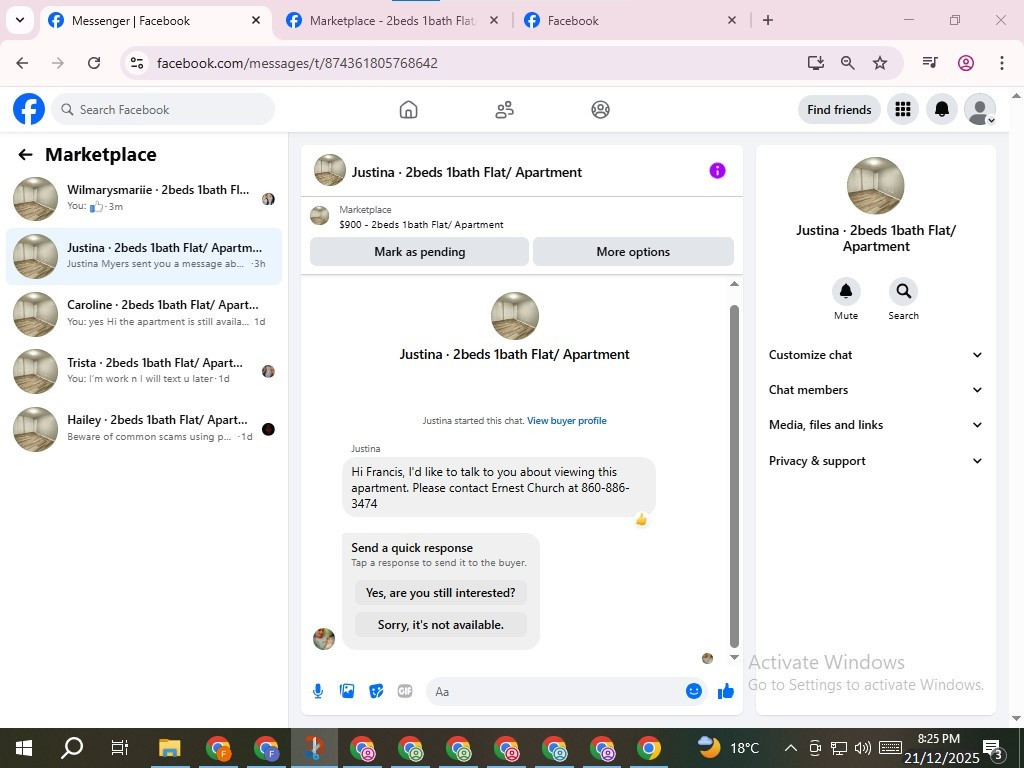Screen dimensions: 1024x768
Task: Click the chat scrollbar track
Action: point(734,470)
